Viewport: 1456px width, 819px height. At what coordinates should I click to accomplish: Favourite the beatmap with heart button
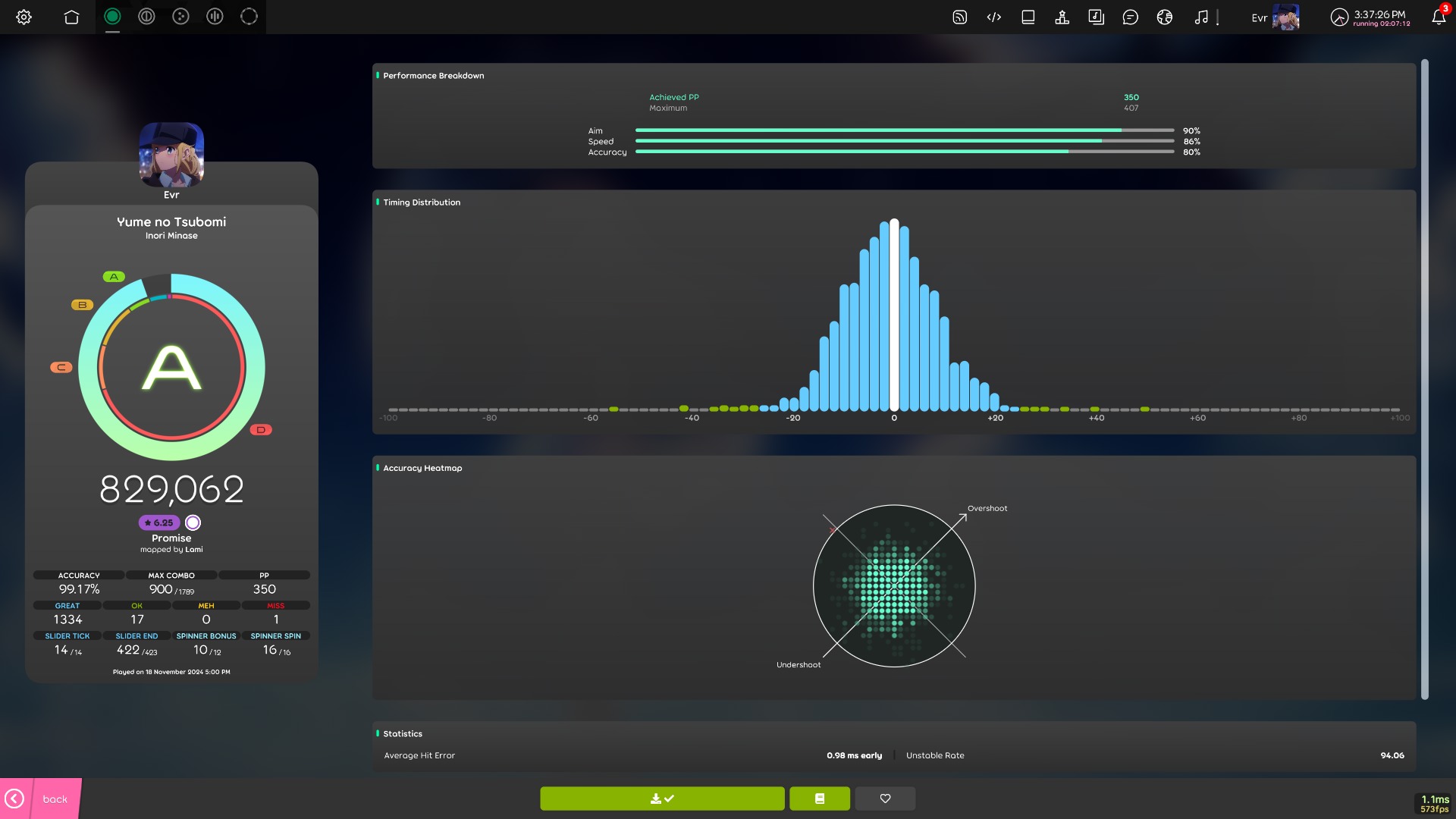click(x=885, y=799)
